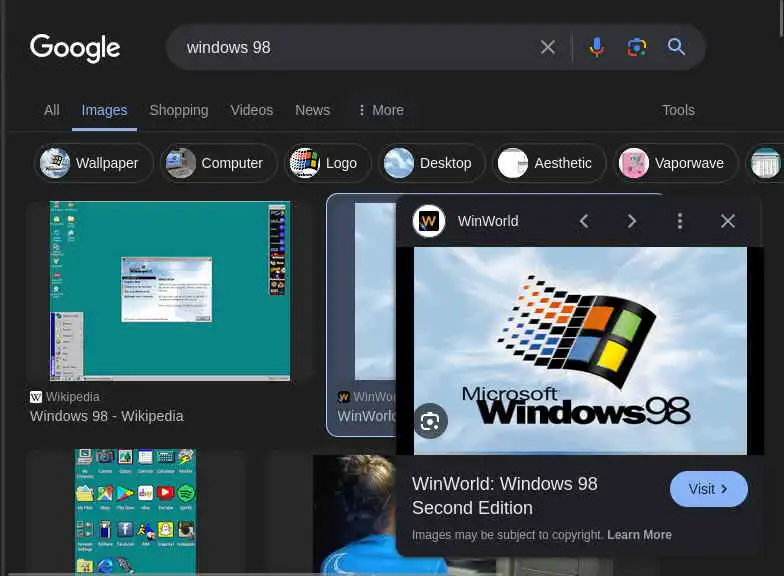Clear the search box with X icon
This screenshot has width=784, height=576.
pos(548,48)
